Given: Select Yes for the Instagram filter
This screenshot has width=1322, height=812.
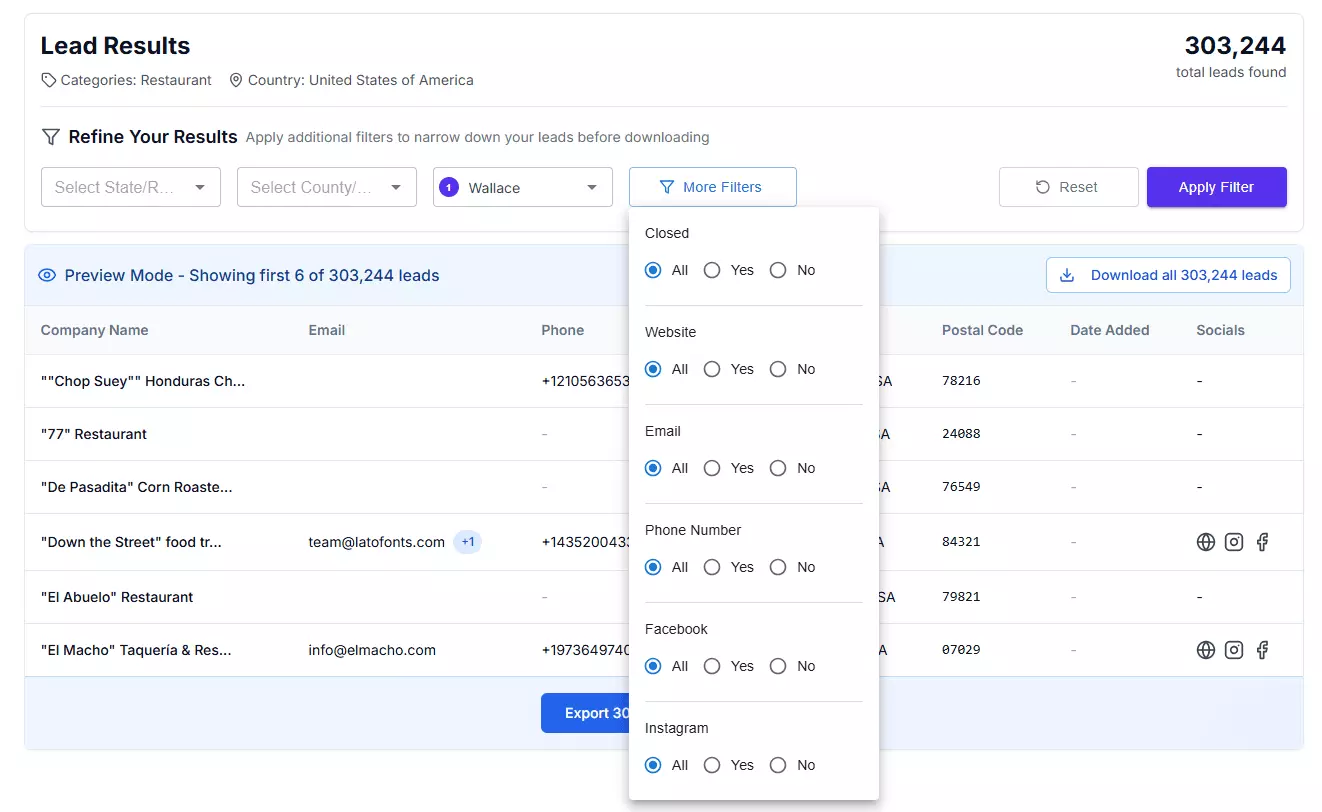Looking at the screenshot, I should (712, 765).
